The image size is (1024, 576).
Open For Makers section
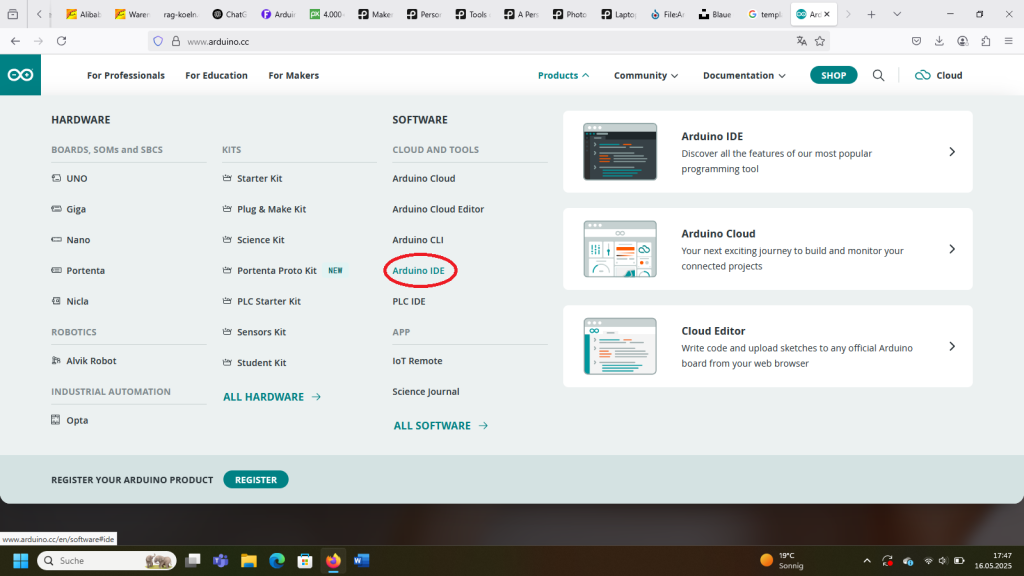[294, 75]
